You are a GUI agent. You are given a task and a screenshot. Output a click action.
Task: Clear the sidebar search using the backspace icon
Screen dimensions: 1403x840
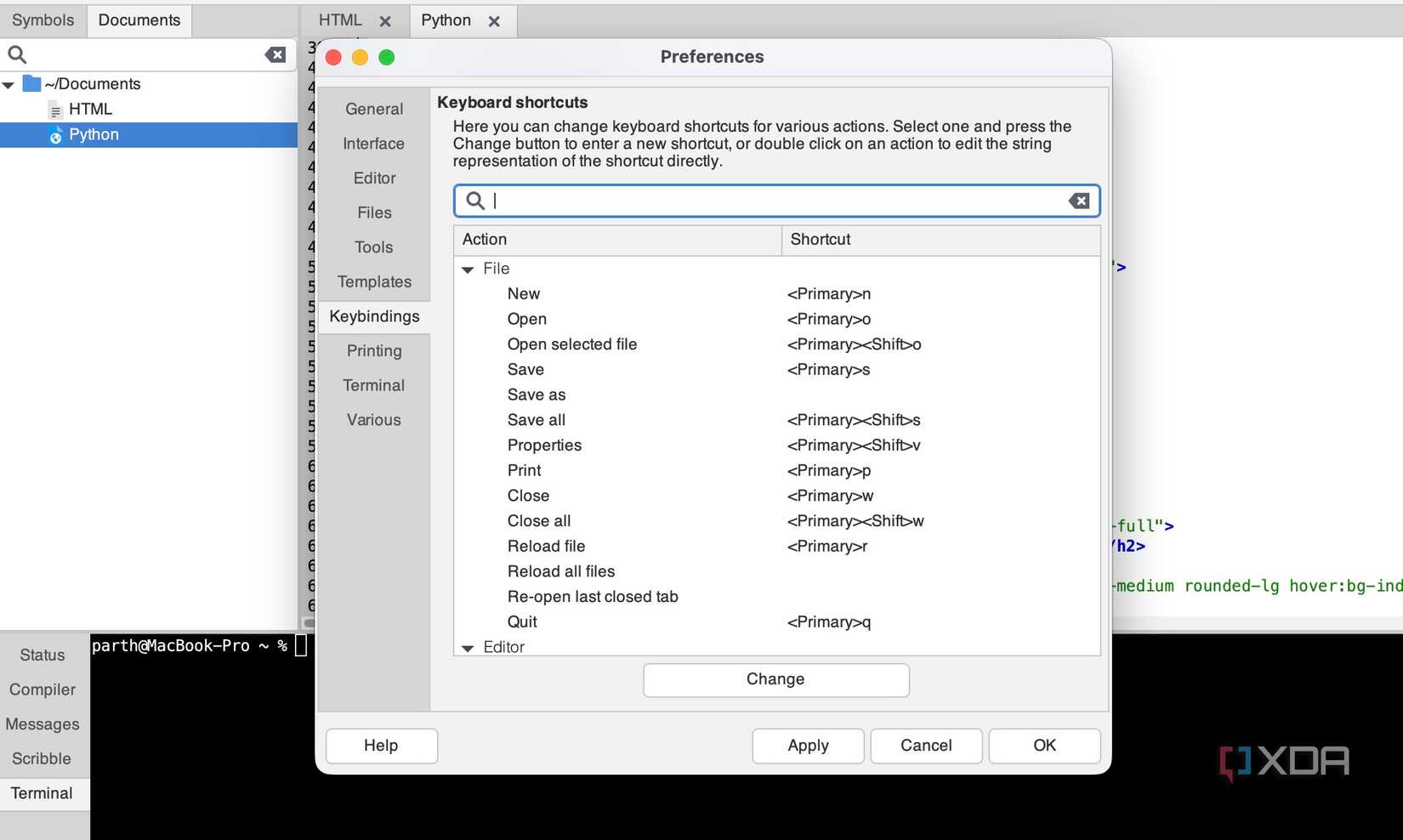coord(275,54)
